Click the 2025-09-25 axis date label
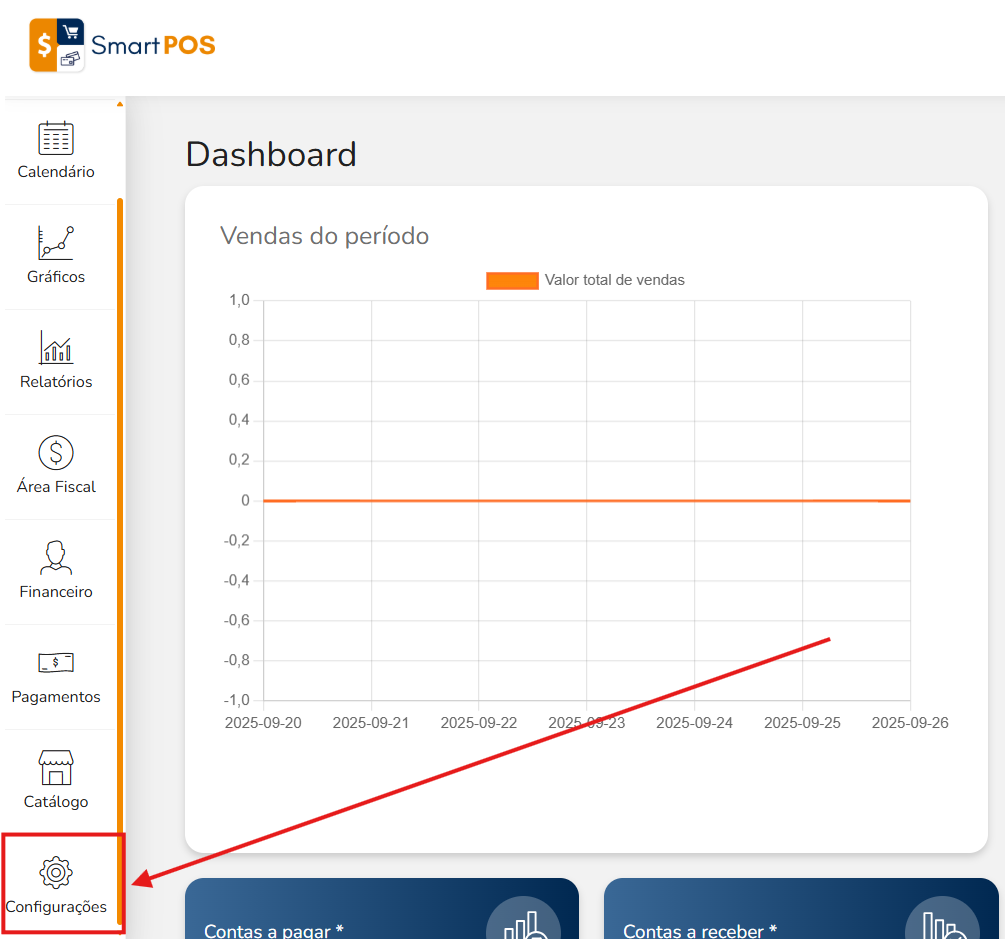This screenshot has height=939, width=1005. pyautogui.click(x=802, y=723)
